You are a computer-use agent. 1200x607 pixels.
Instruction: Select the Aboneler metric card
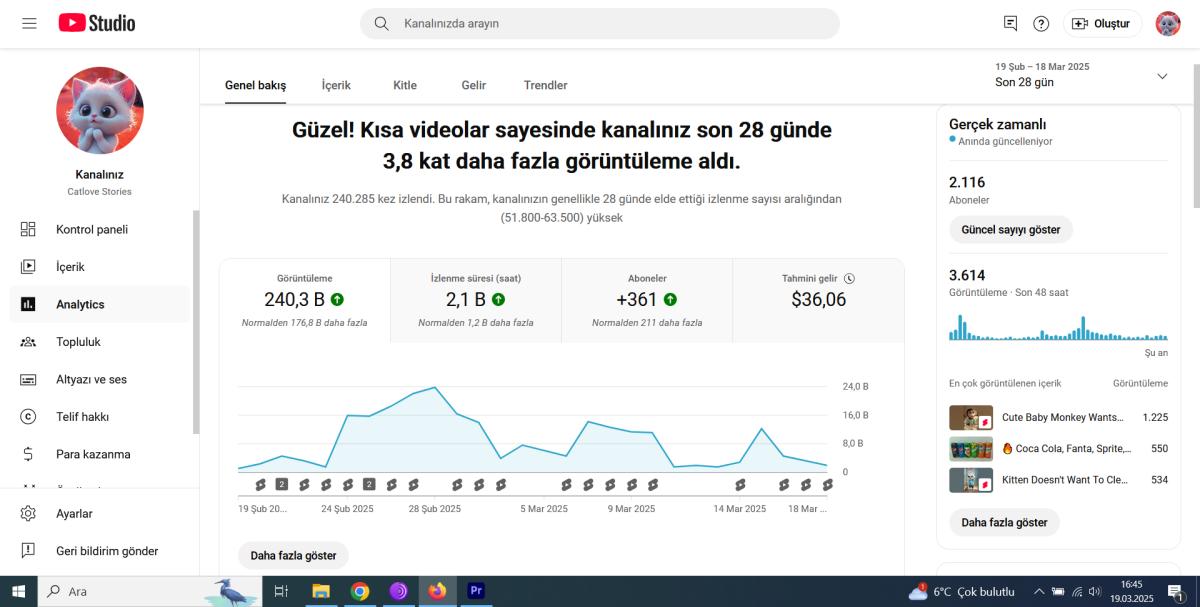click(647, 300)
